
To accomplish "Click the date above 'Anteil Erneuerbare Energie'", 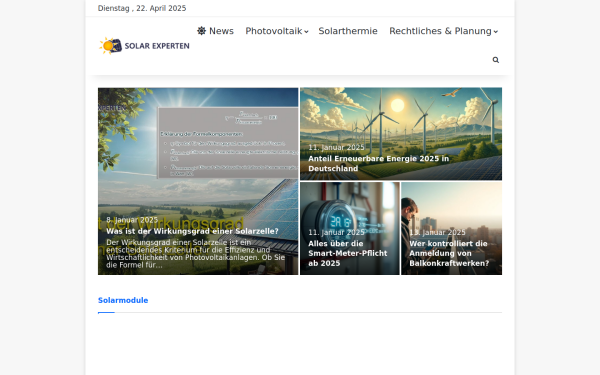I will [336, 147].
